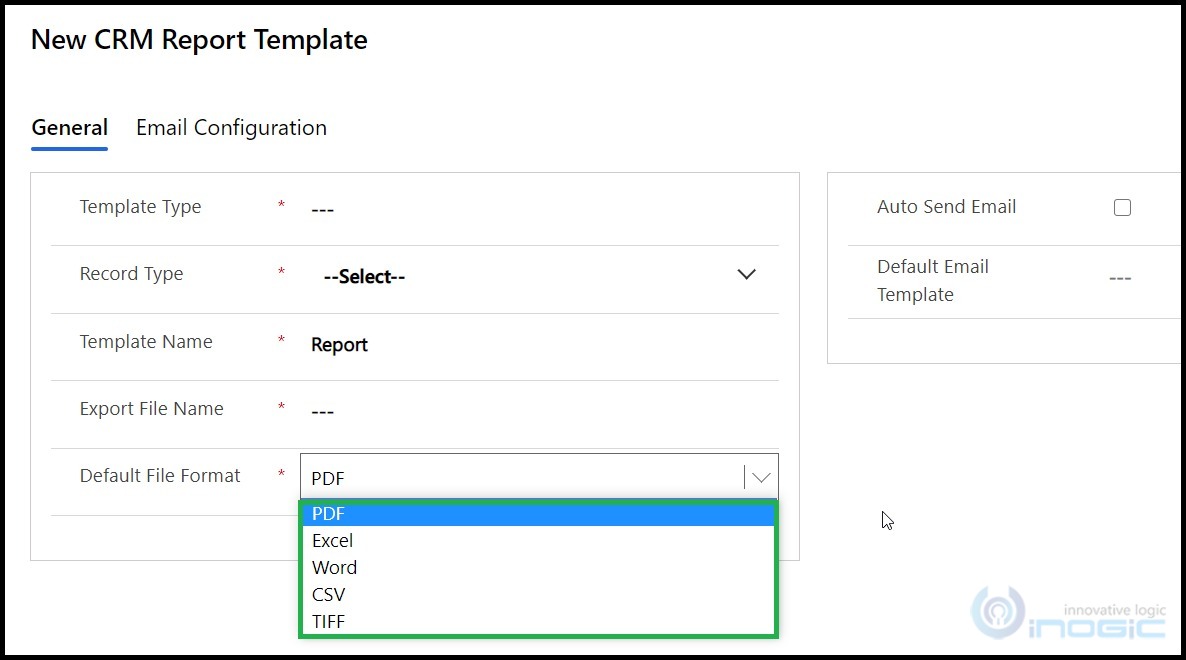Pick TIFF from the format options

[539, 621]
